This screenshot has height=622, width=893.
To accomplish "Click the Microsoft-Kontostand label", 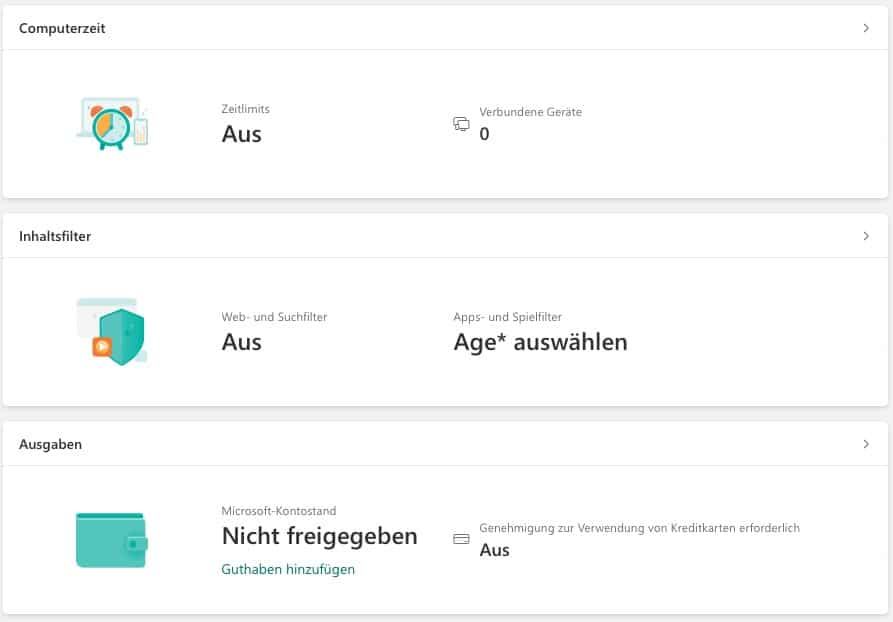I will [x=279, y=511].
